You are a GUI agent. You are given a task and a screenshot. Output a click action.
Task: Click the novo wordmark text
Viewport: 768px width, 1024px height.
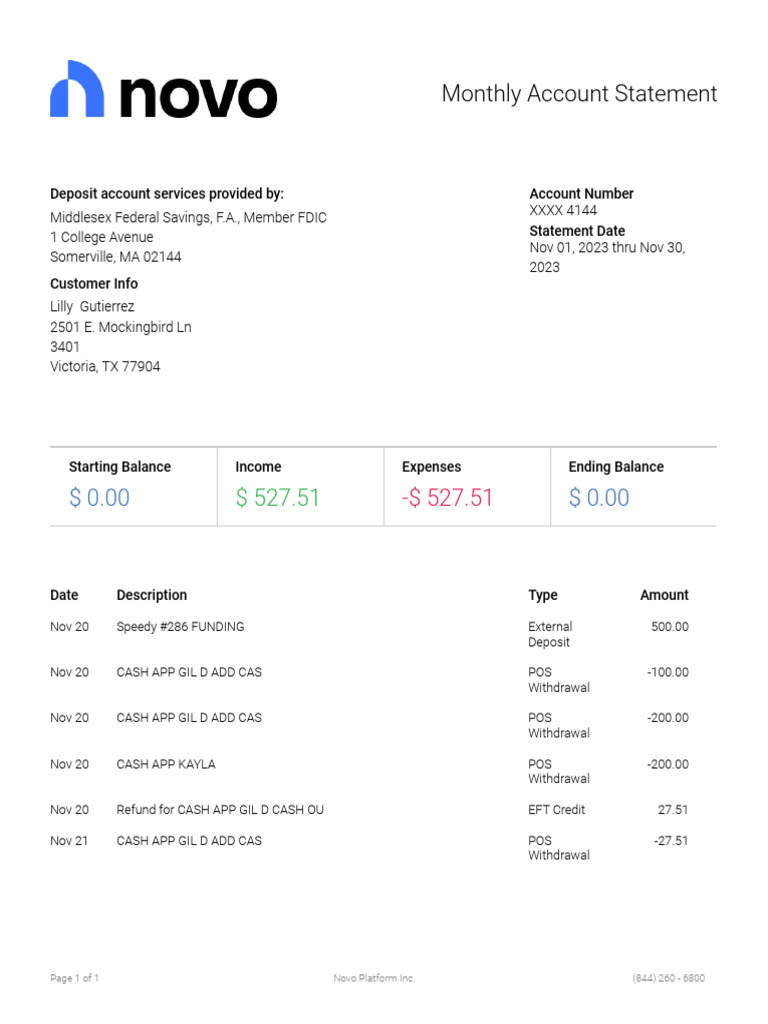point(199,97)
